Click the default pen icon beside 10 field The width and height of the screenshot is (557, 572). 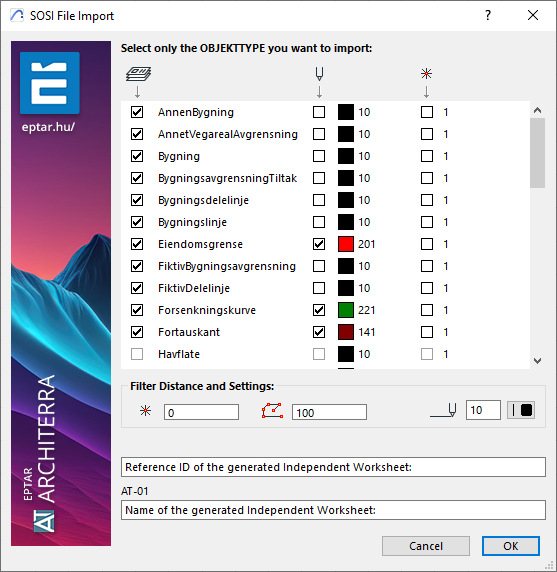[443, 410]
